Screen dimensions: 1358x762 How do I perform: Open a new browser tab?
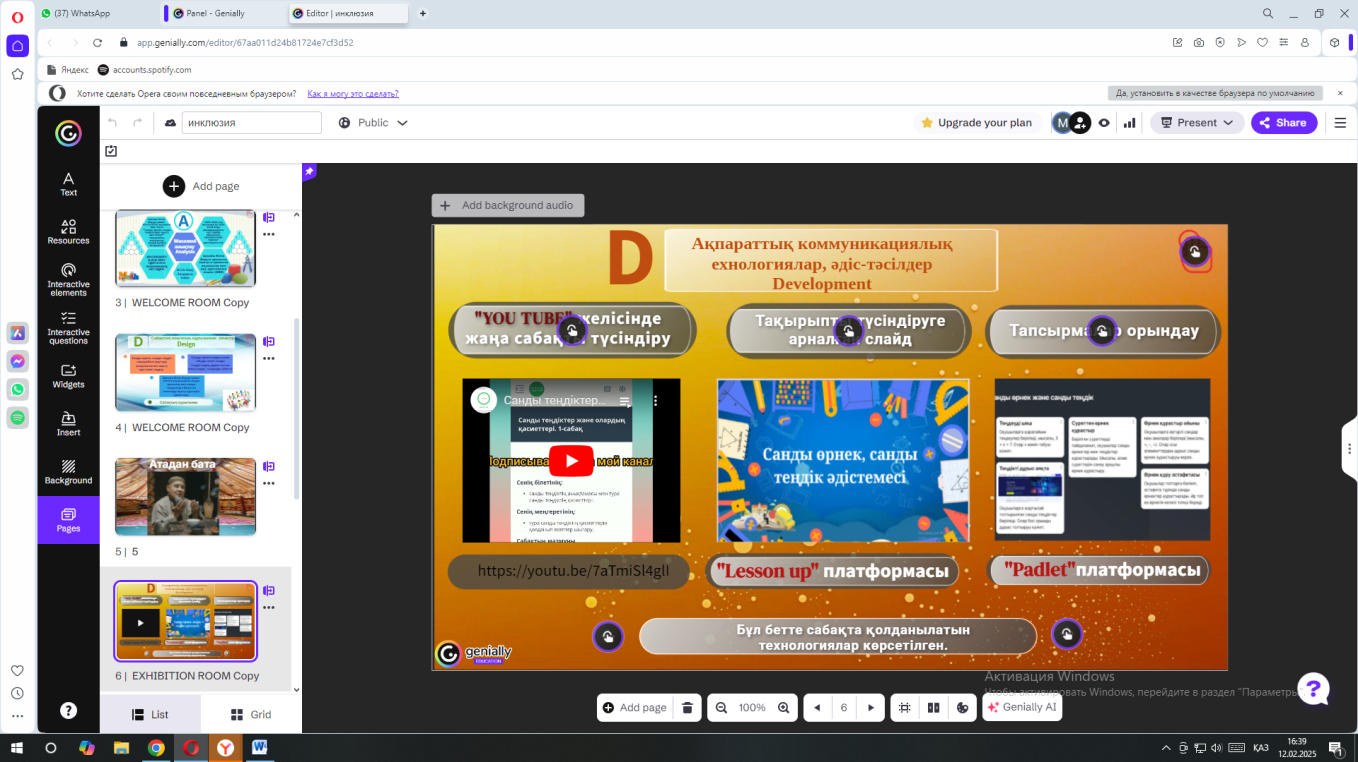tap(423, 13)
